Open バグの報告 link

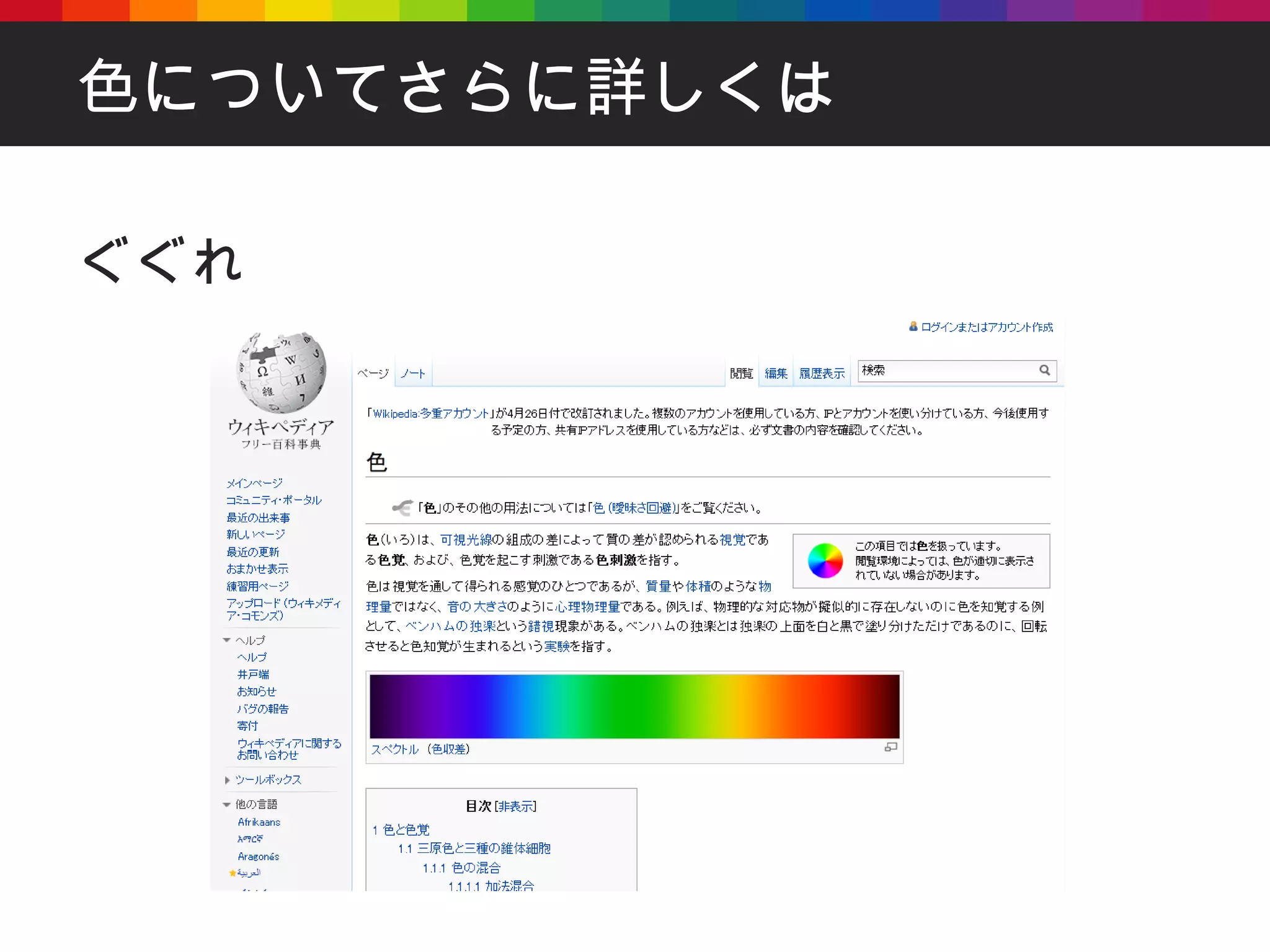coord(263,708)
